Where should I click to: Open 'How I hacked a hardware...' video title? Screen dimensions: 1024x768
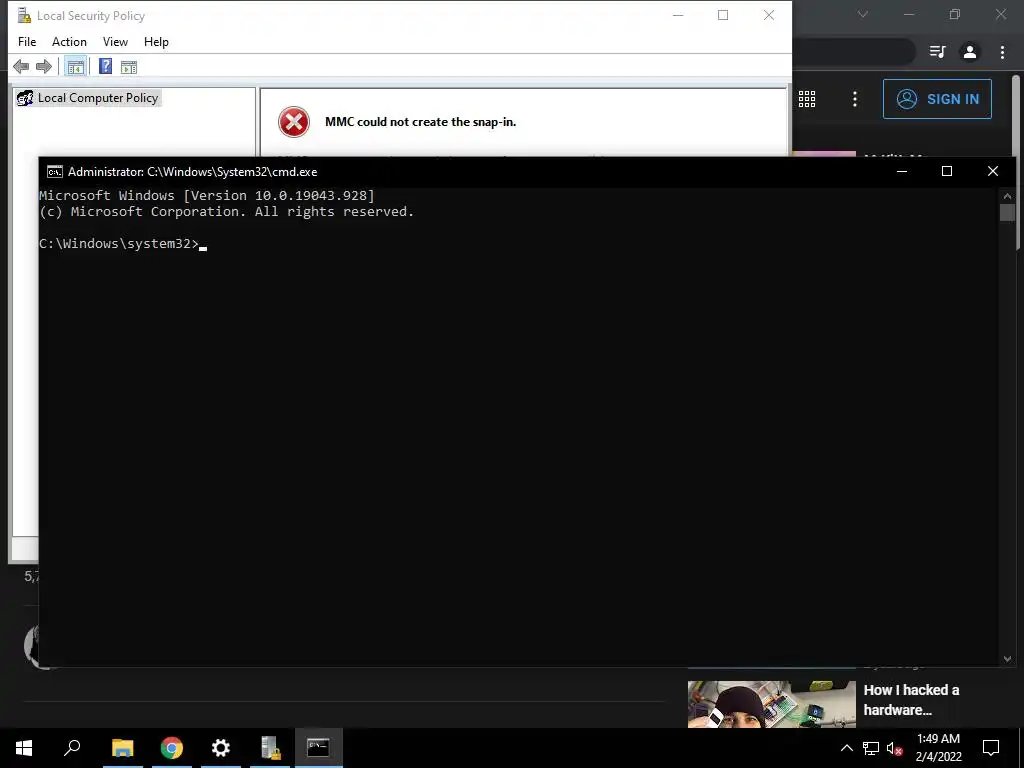(912, 699)
